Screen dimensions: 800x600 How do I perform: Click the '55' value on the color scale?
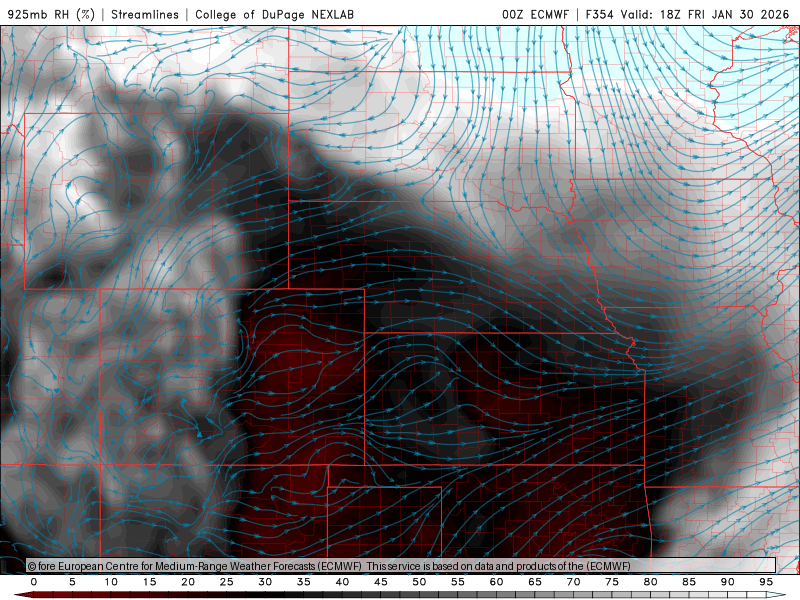[x=458, y=582]
